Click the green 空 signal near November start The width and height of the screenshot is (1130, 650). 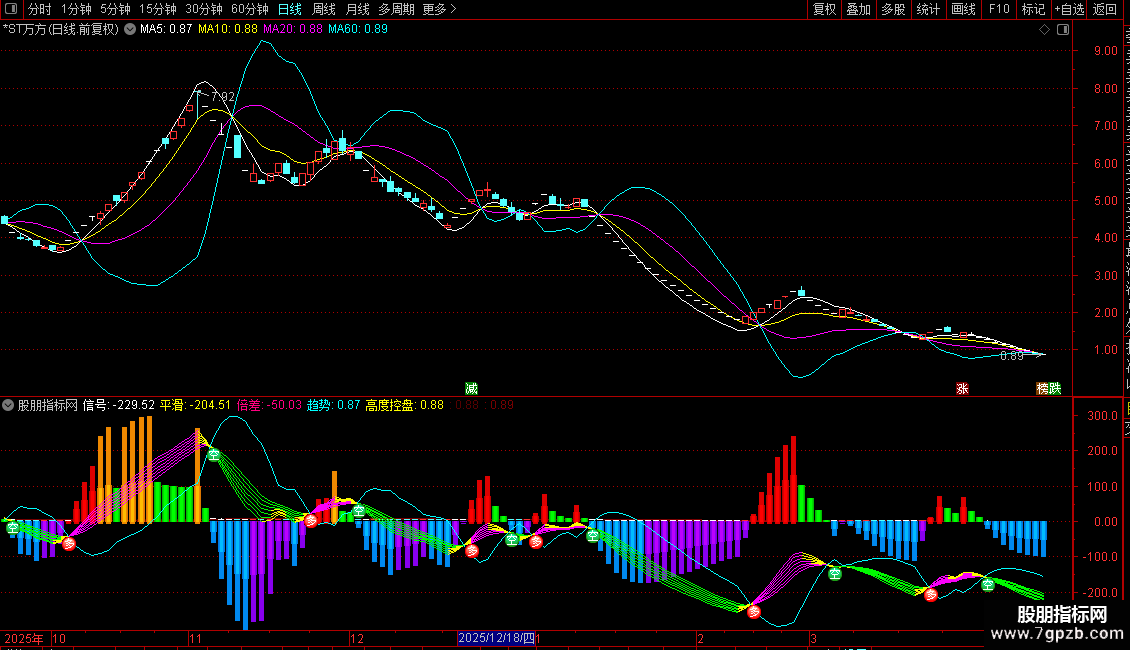[214, 455]
